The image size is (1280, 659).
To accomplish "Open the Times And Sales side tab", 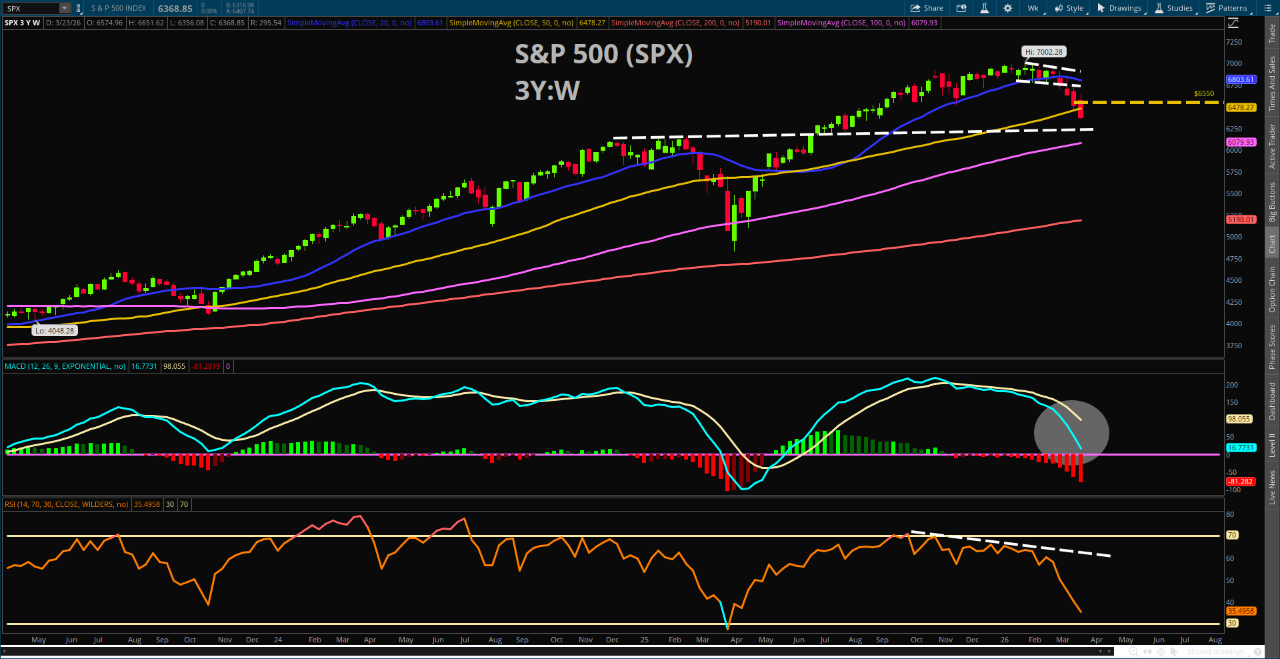I will tap(1272, 83).
